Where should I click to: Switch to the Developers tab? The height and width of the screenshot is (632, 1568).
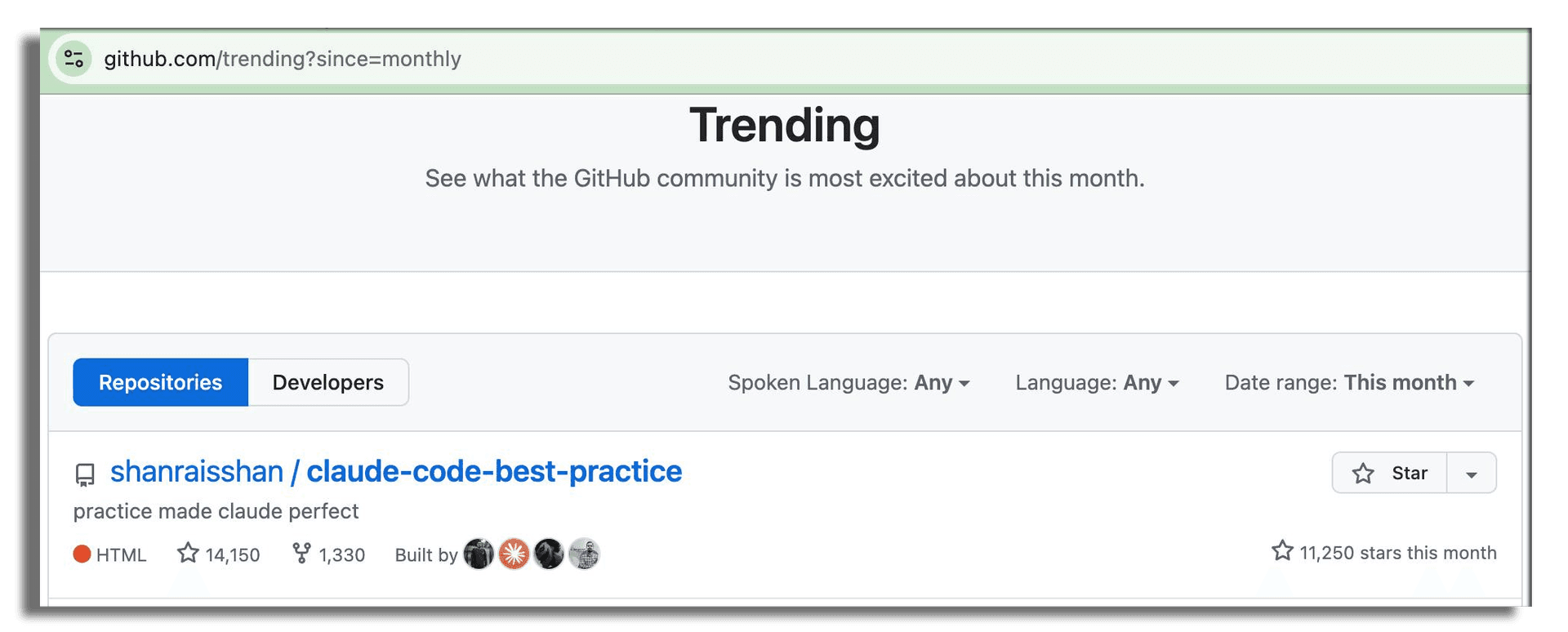[328, 382]
